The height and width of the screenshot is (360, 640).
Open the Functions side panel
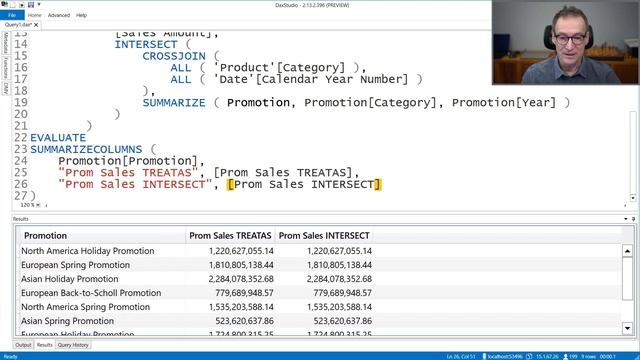pos(6,68)
